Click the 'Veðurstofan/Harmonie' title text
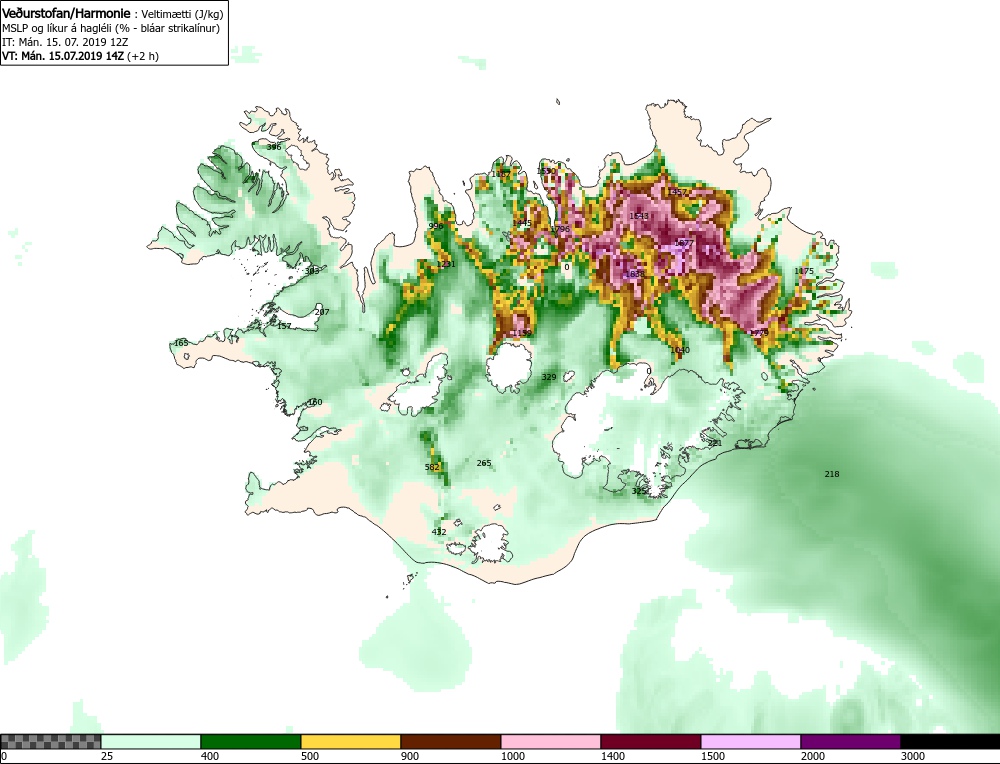 [x=66, y=13]
